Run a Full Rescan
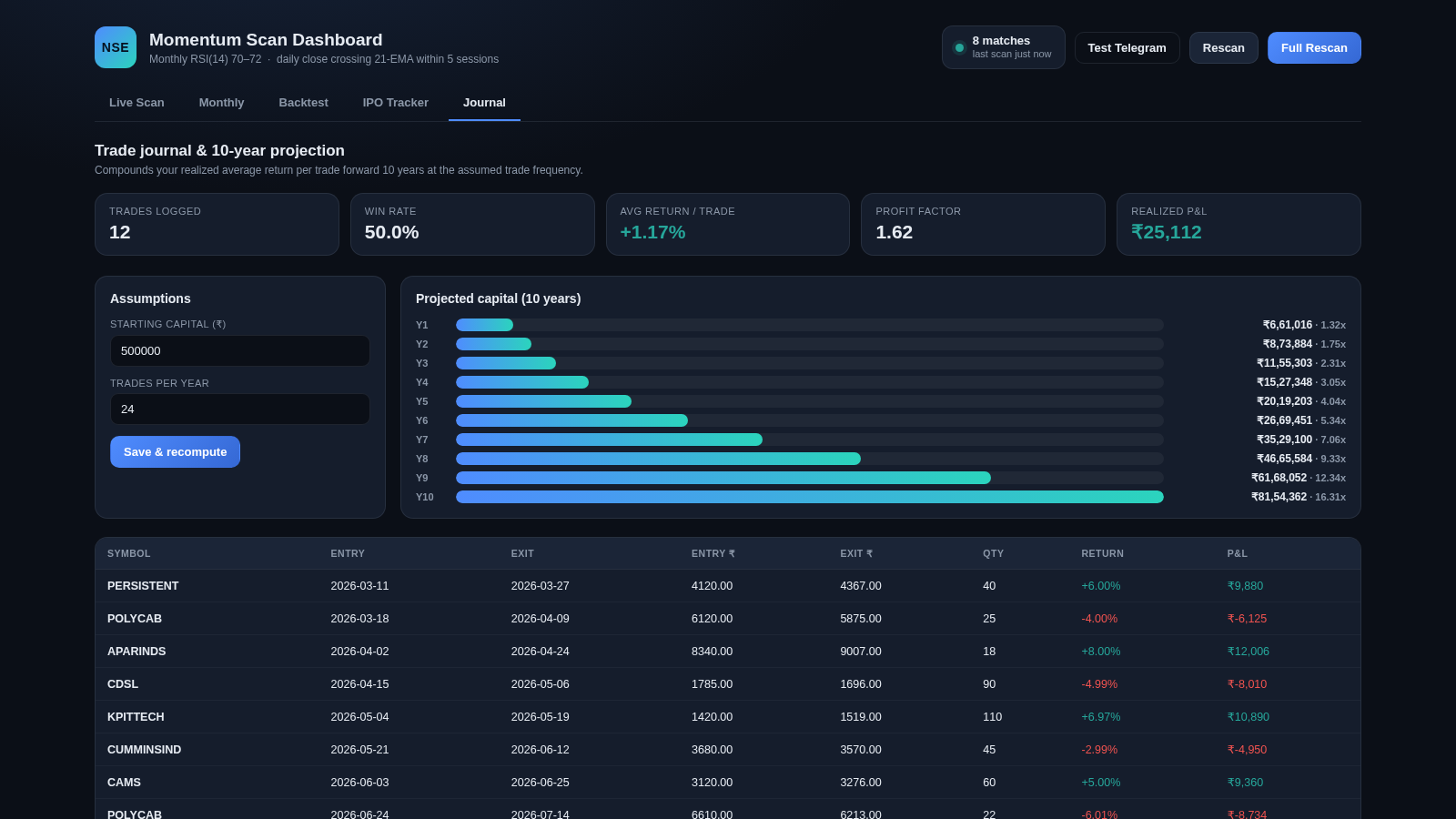The width and height of the screenshot is (1456, 819). [1314, 48]
